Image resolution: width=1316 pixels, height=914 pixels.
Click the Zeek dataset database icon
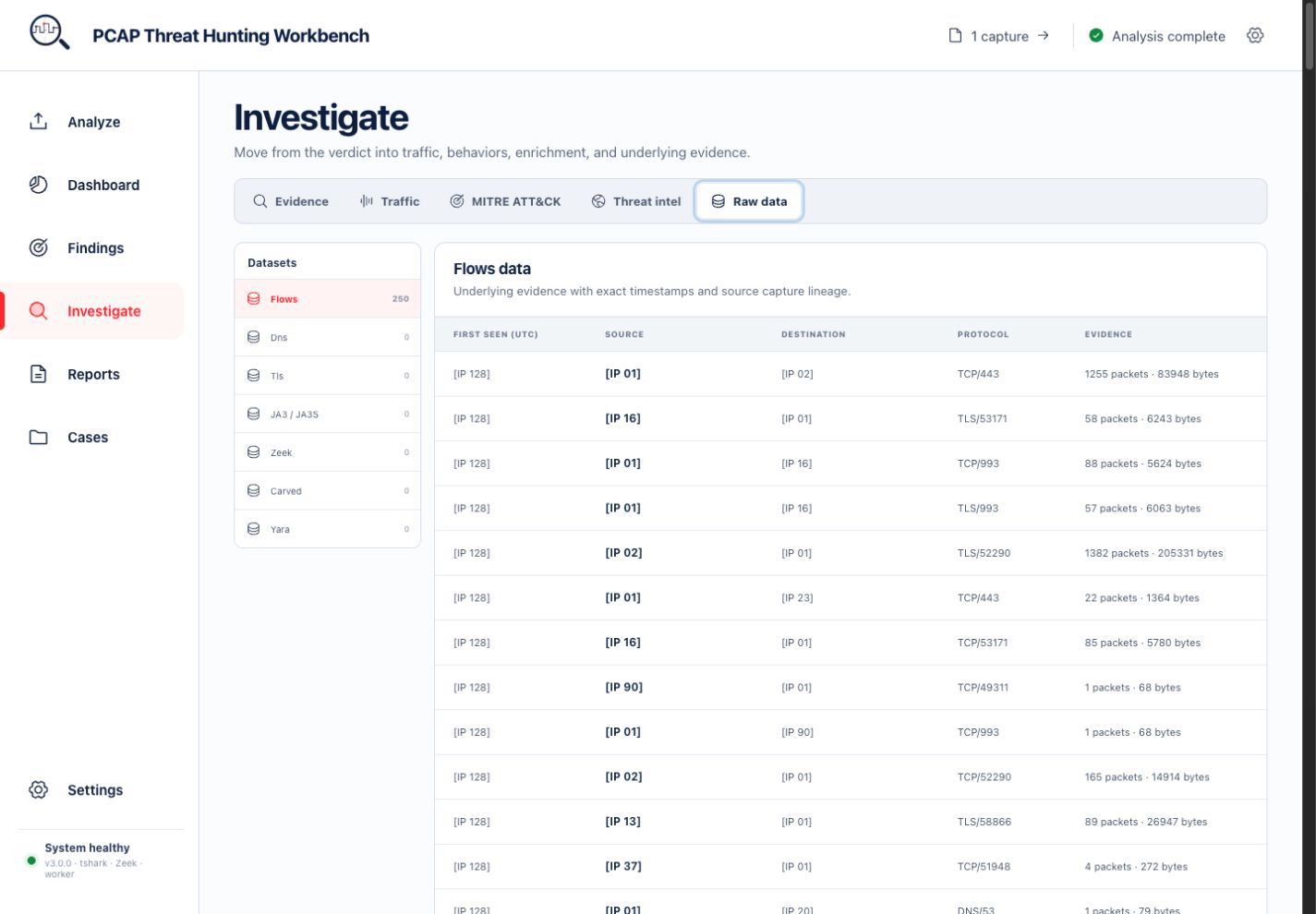[x=254, y=452]
